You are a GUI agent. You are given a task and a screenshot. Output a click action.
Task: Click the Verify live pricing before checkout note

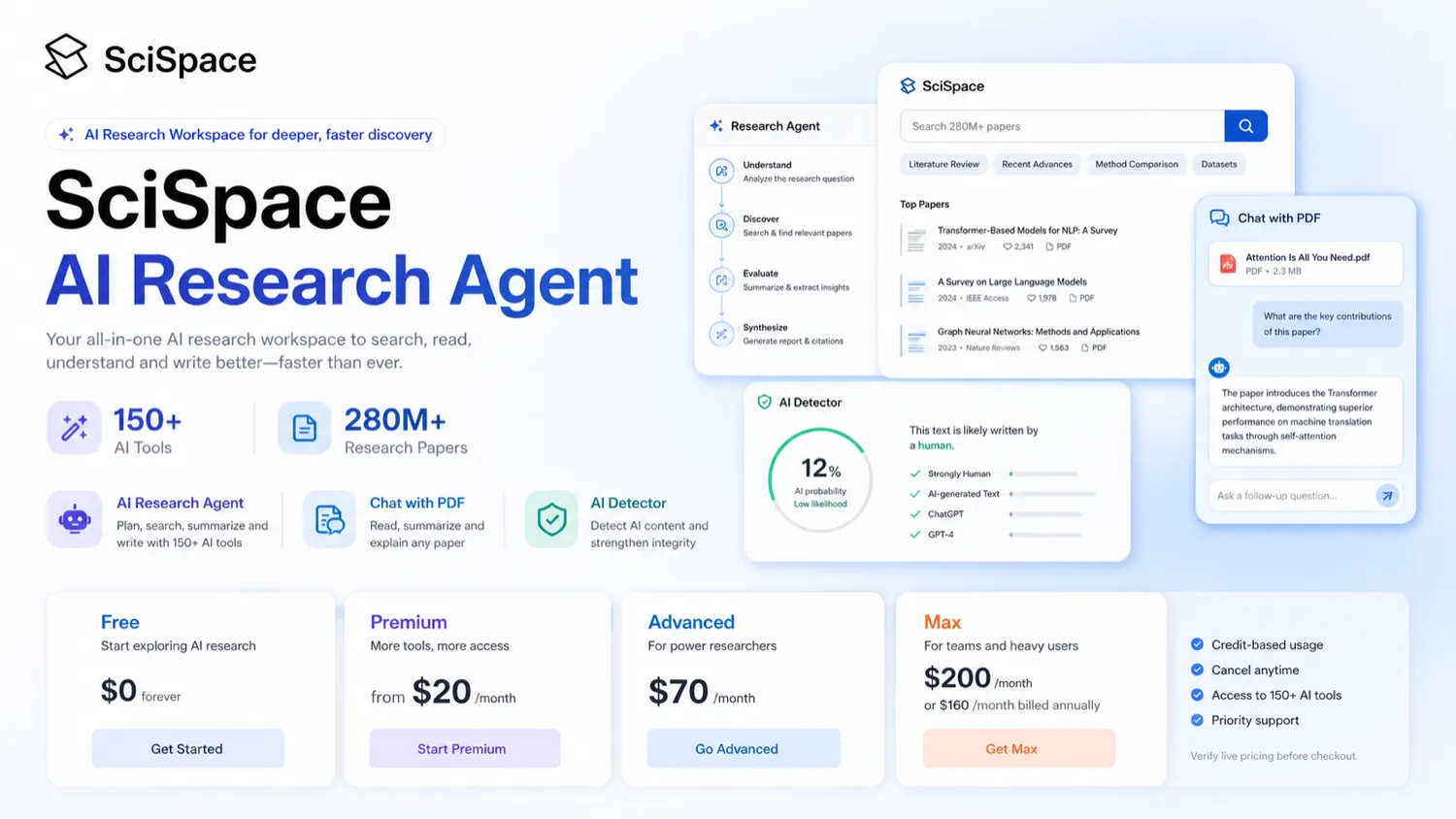1274,756
